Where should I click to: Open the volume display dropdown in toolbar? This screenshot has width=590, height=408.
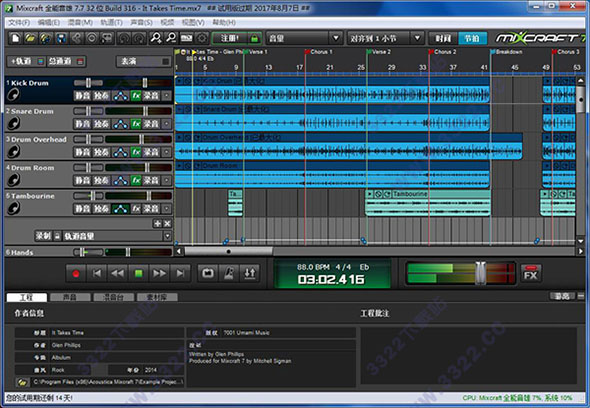pos(336,38)
